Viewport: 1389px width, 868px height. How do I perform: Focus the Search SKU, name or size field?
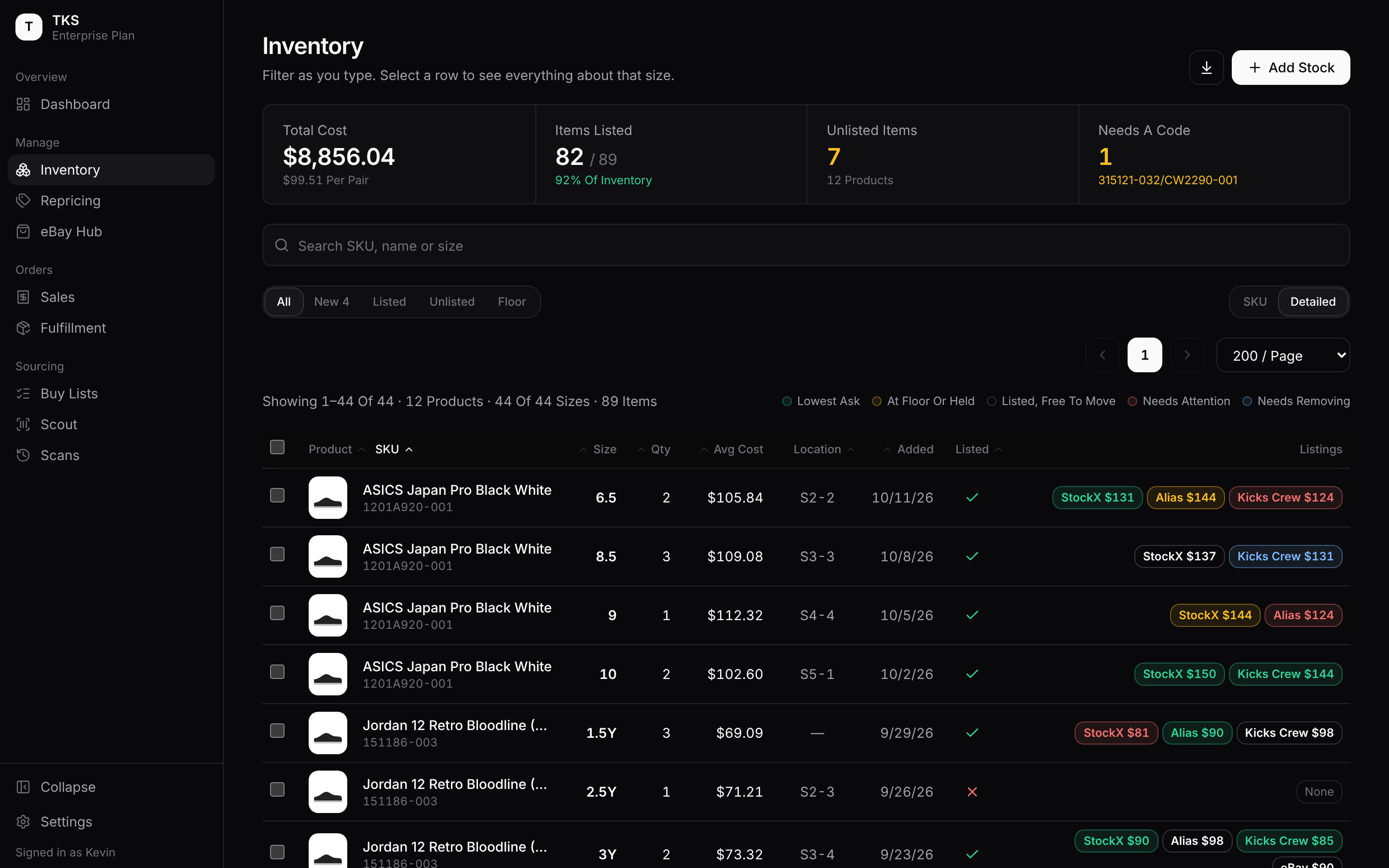806,246
